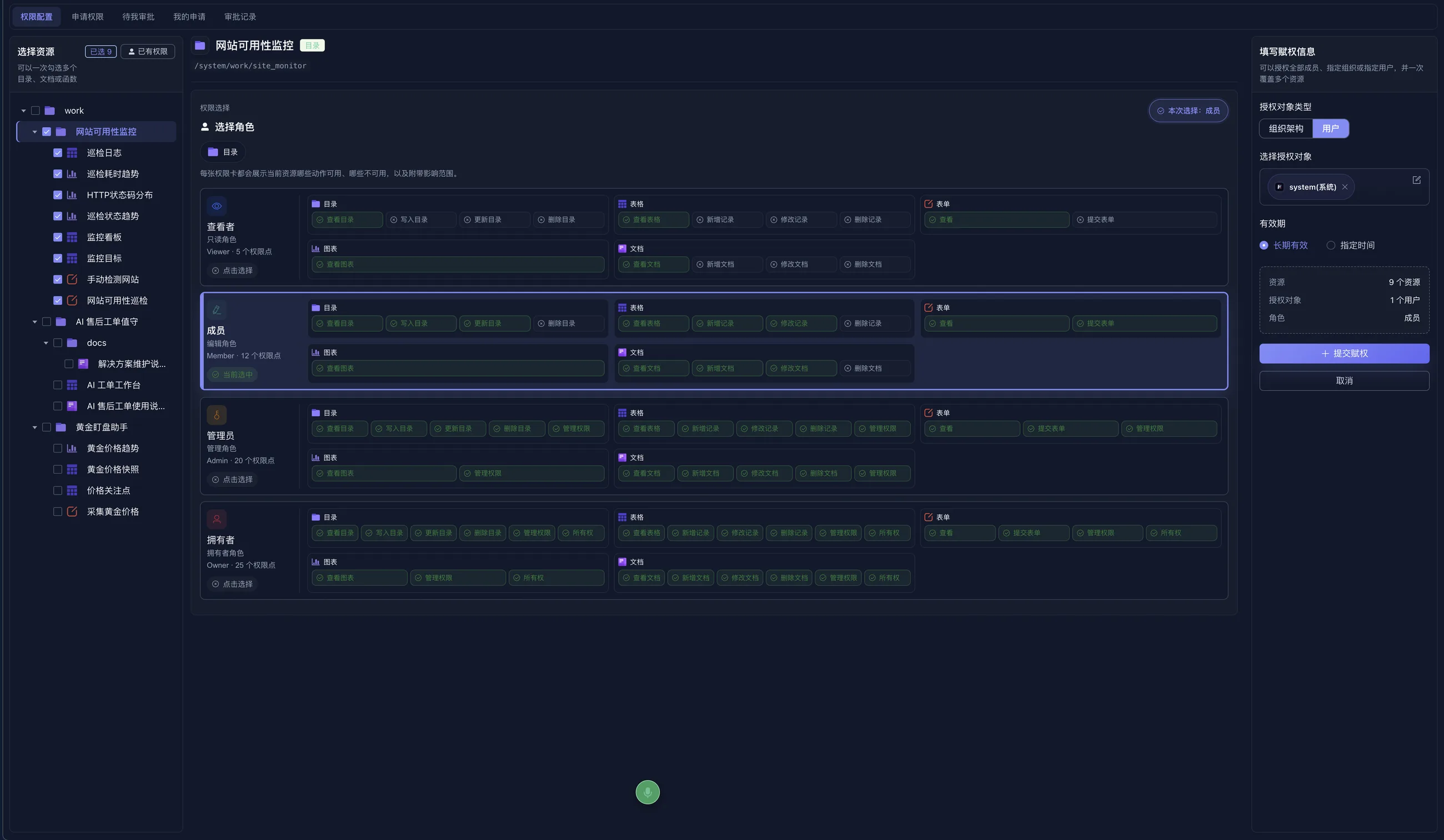The image size is (1444, 840).
Task: Click the 本次选择：成员 status pill
Action: (1189, 110)
